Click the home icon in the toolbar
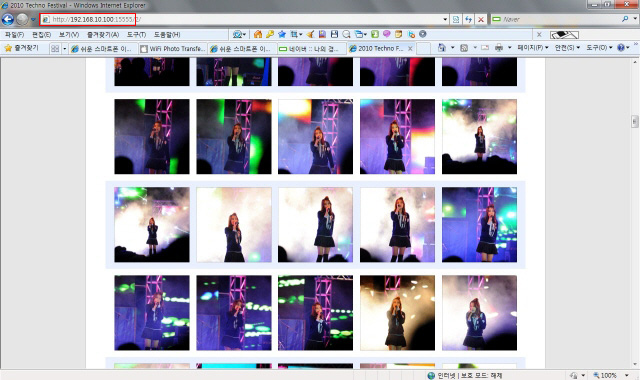 (258, 34)
